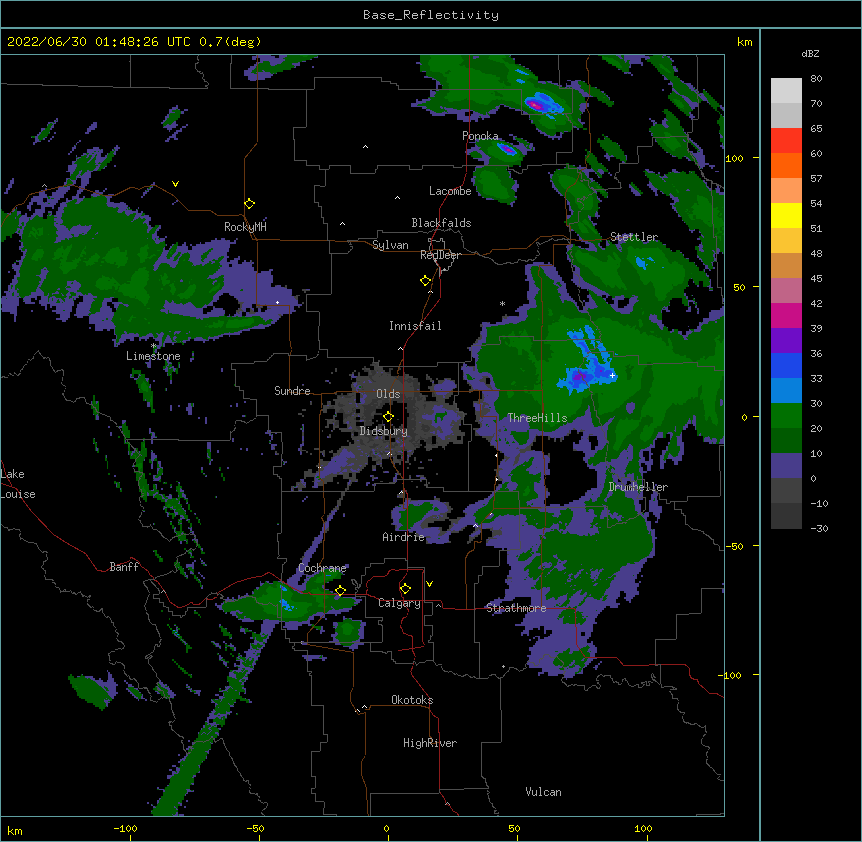Click the Olds city label
Image resolution: width=862 pixels, height=842 pixels.
point(388,394)
